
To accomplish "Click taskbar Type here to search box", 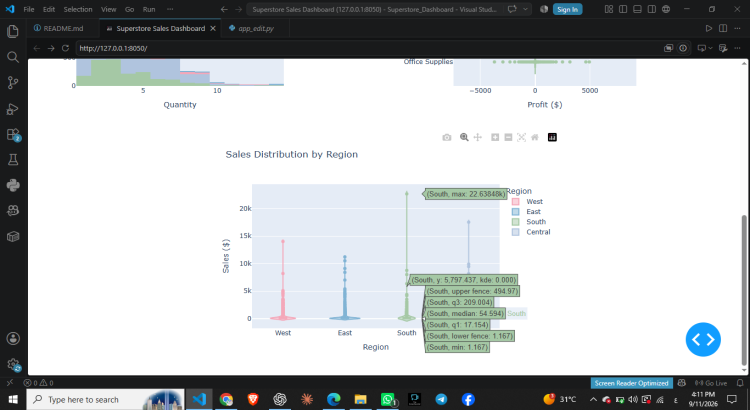I will 105,399.
